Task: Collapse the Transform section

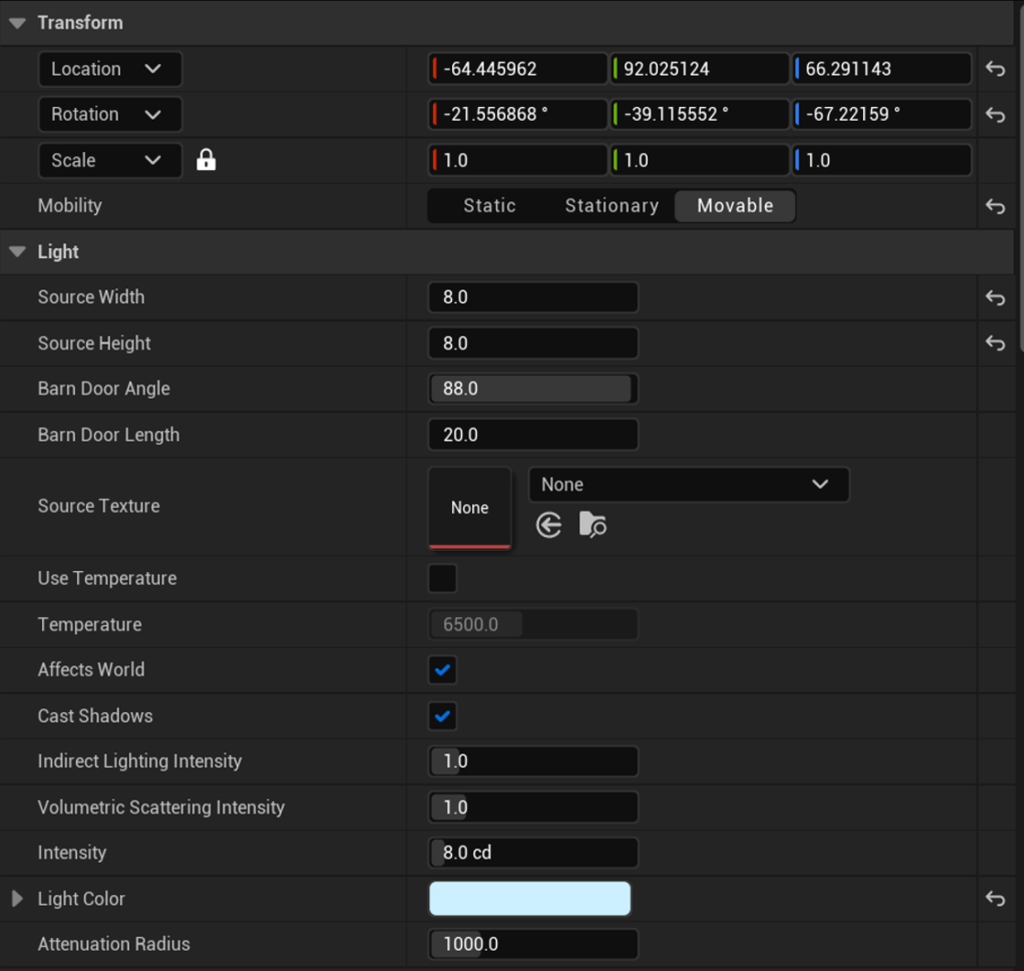Action: click(x=18, y=23)
